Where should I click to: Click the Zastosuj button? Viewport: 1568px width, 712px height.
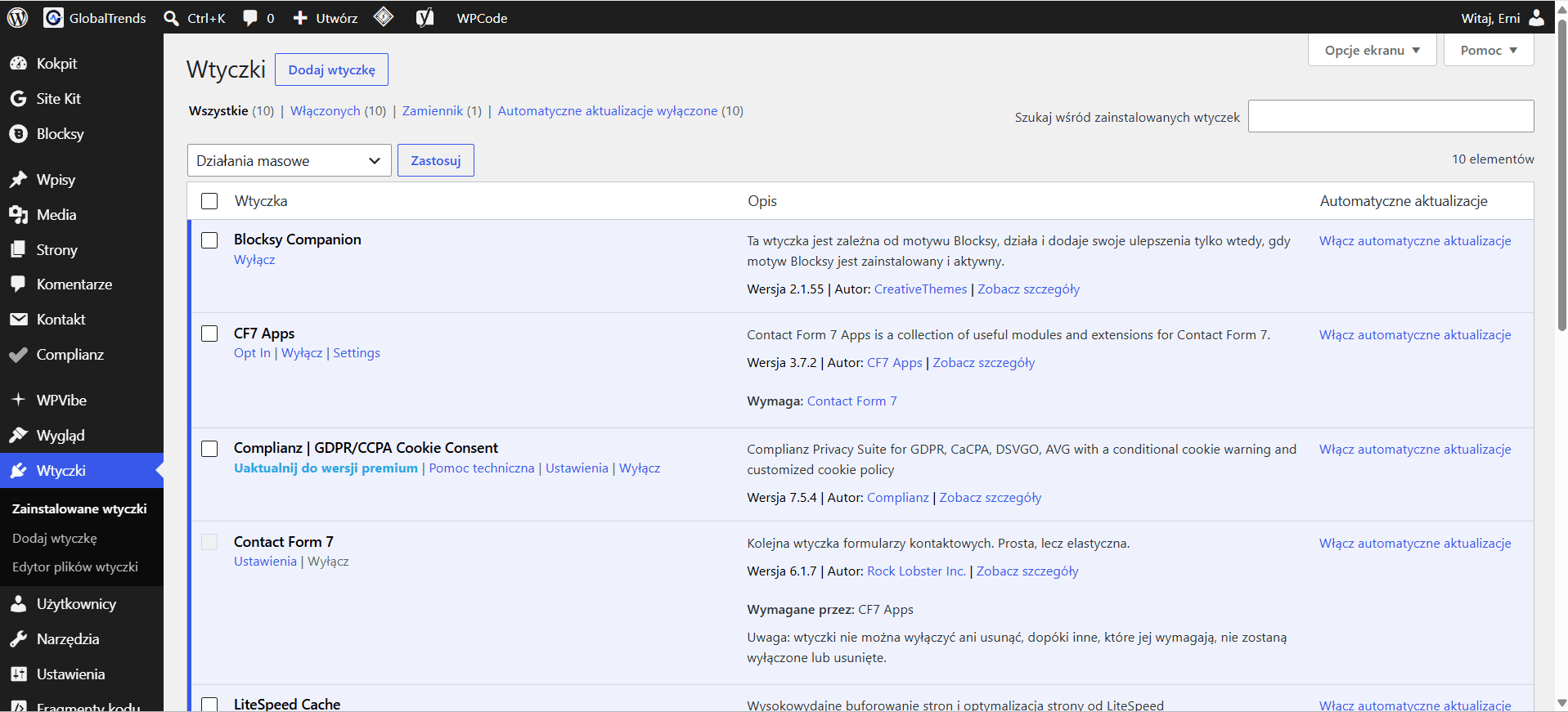click(x=436, y=160)
